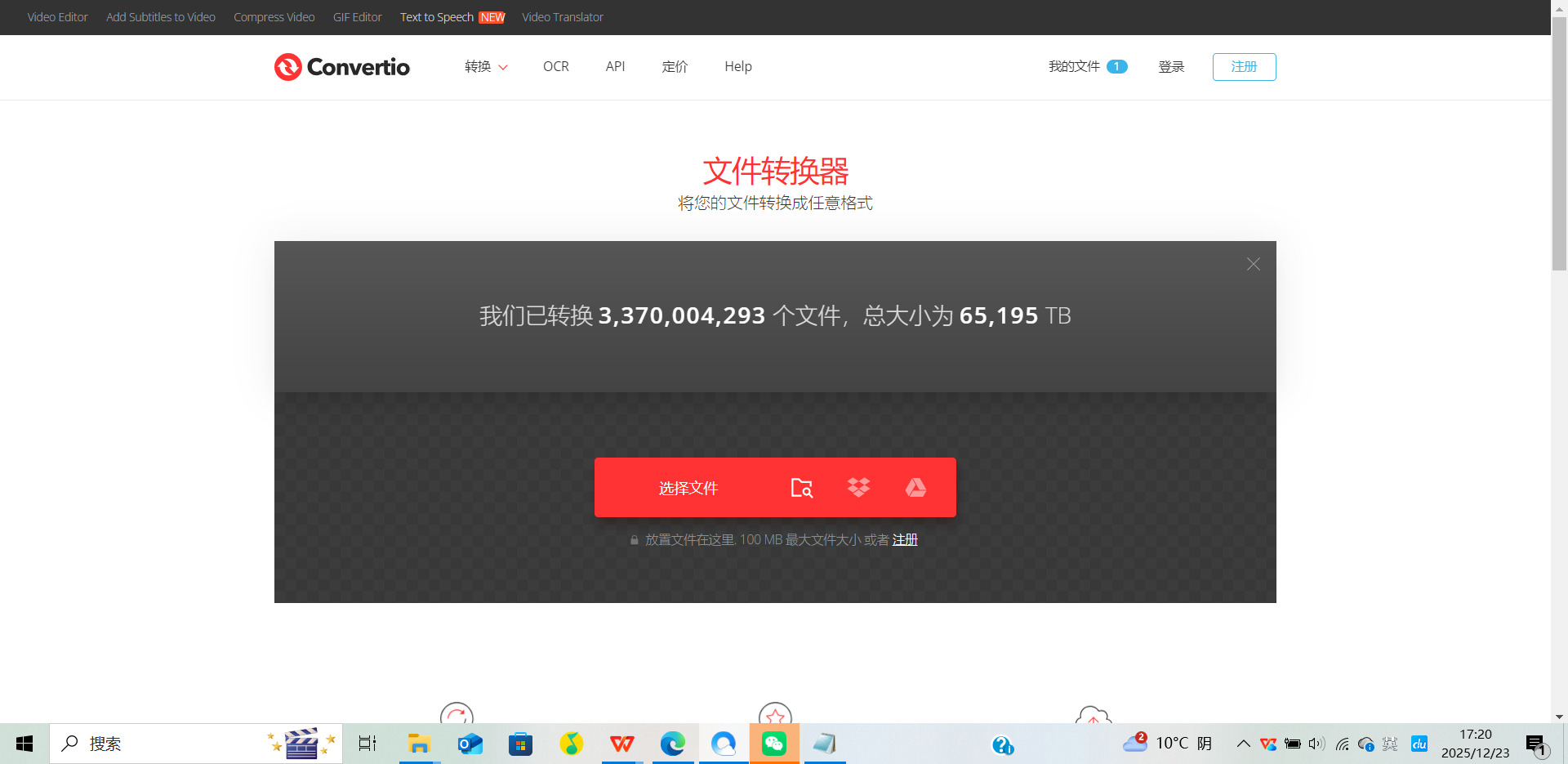The image size is (1568, 764).
Task: Open the Windows Start menu
Action: pos(24,744)
